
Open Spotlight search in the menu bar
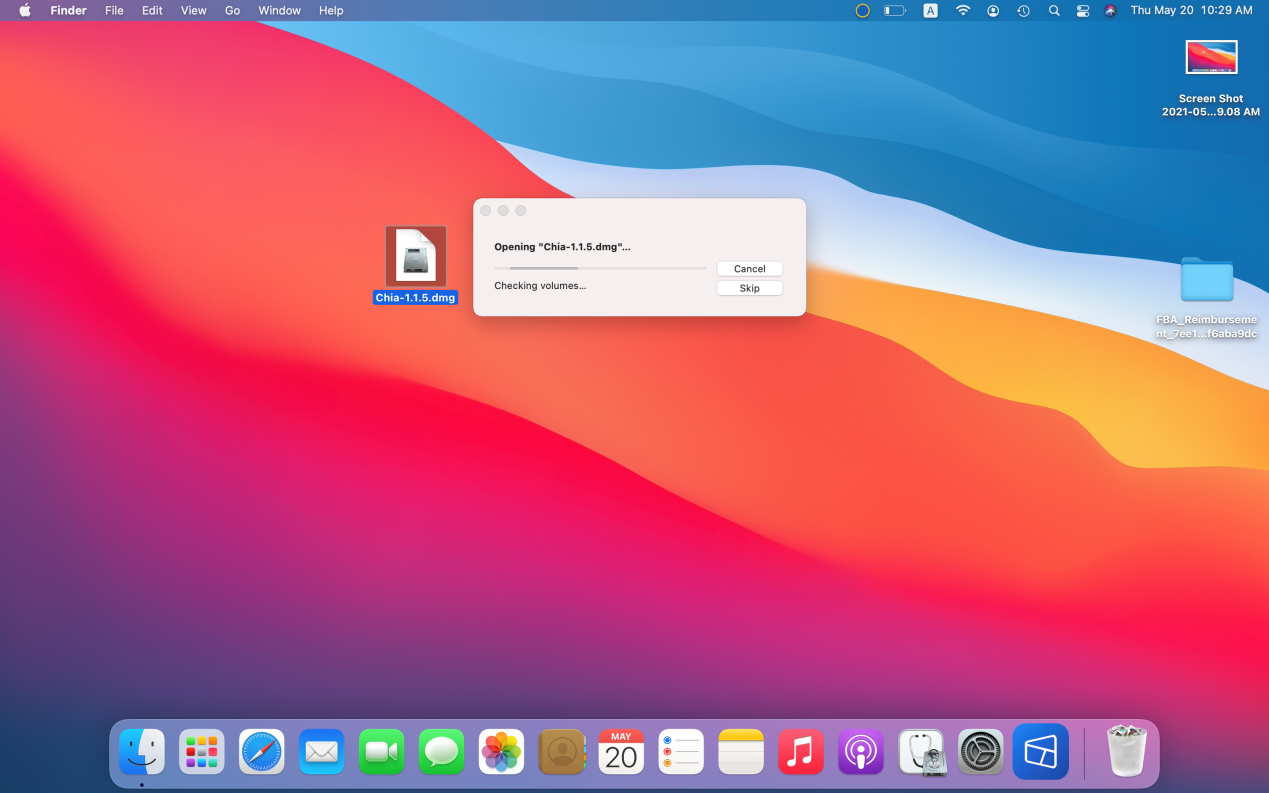click(x=1054, y=10)
